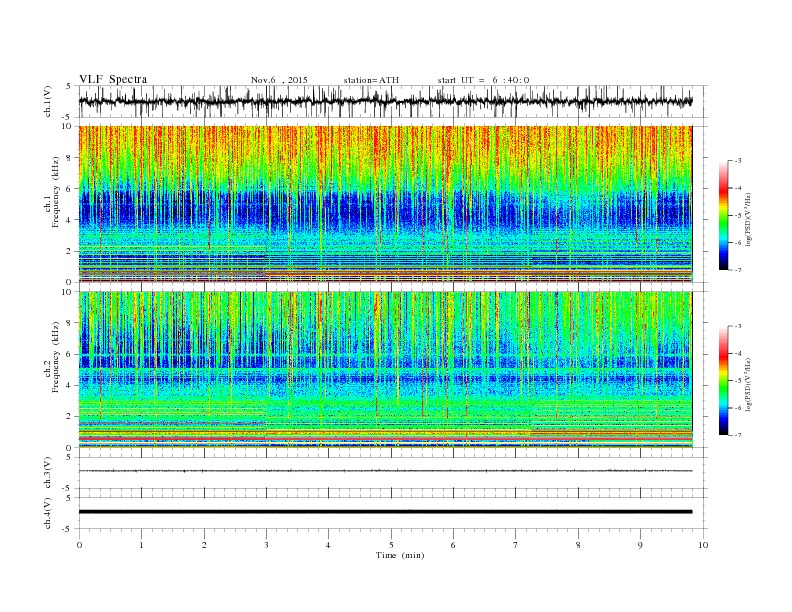The height and width of the screenshot is (612, 792).
Task: Click the time axis tick label "7"
Action: (516, 545)
